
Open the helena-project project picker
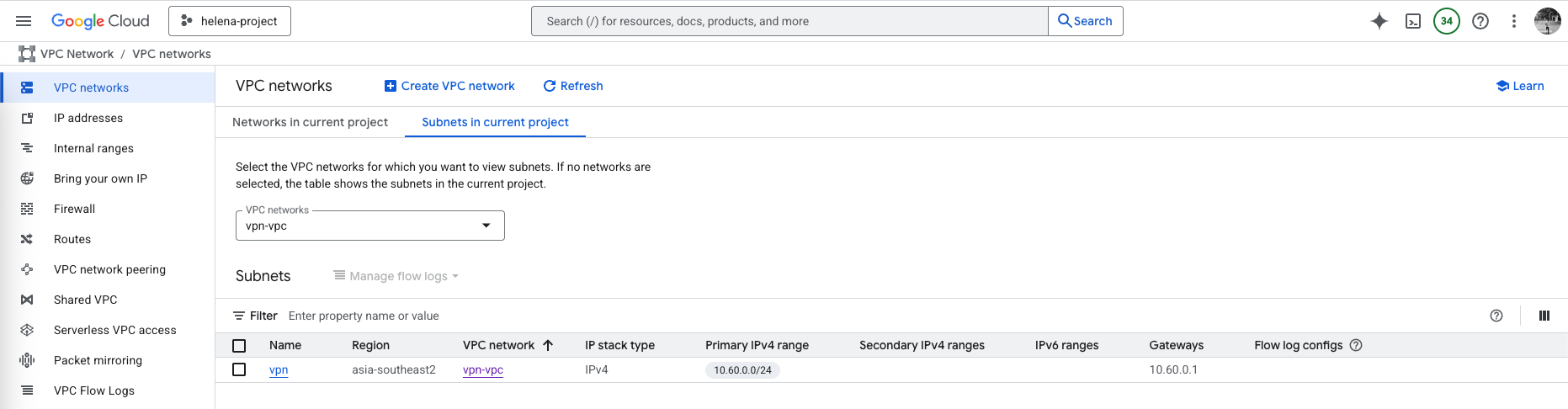click(x=230, y=21)
